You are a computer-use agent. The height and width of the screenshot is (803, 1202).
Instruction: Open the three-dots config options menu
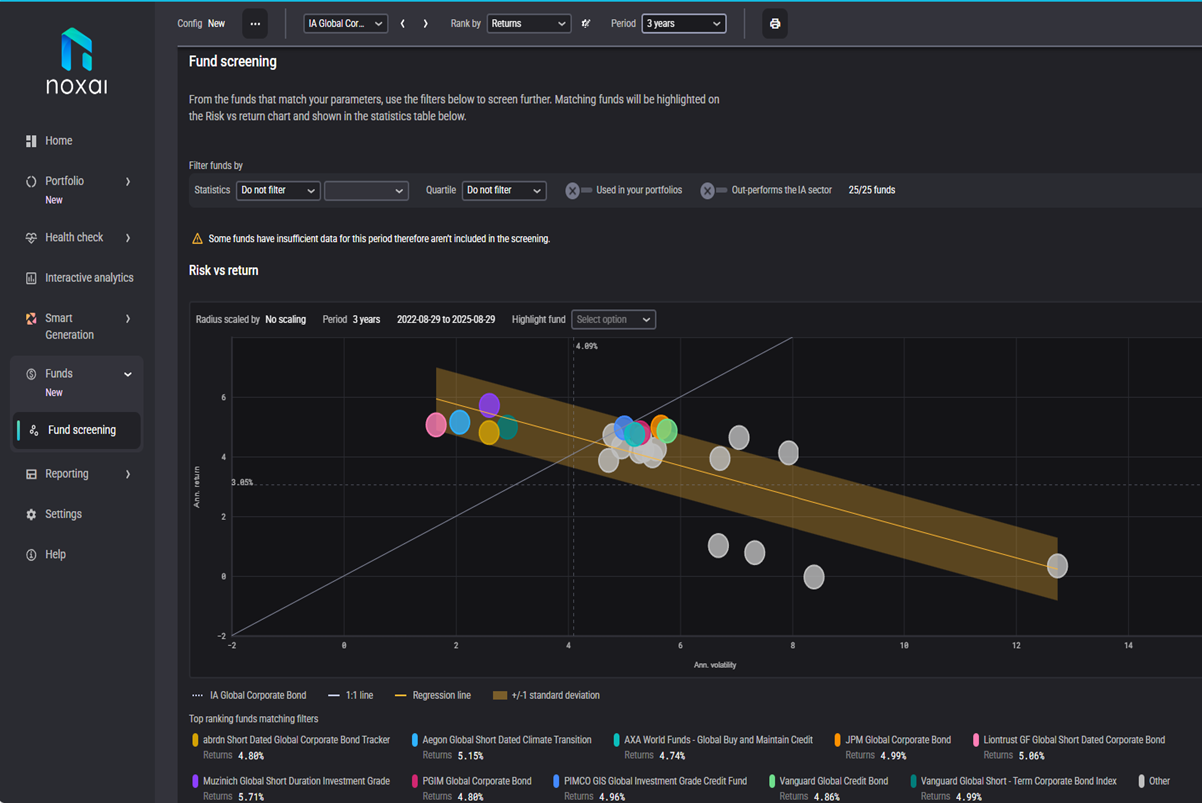click(x=255, y=24)
